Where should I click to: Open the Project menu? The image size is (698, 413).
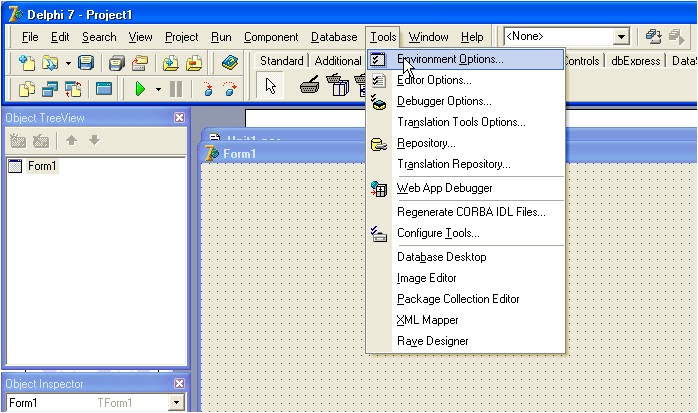coord(181,37)
